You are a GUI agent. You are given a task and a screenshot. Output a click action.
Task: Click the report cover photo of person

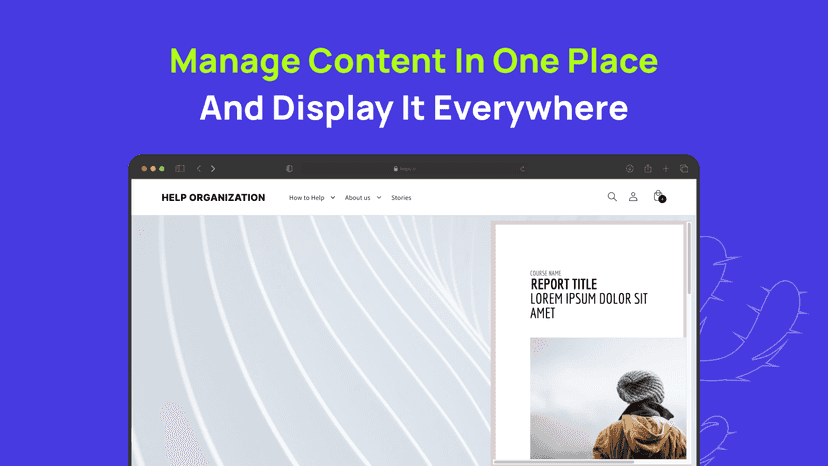(608, 398)
